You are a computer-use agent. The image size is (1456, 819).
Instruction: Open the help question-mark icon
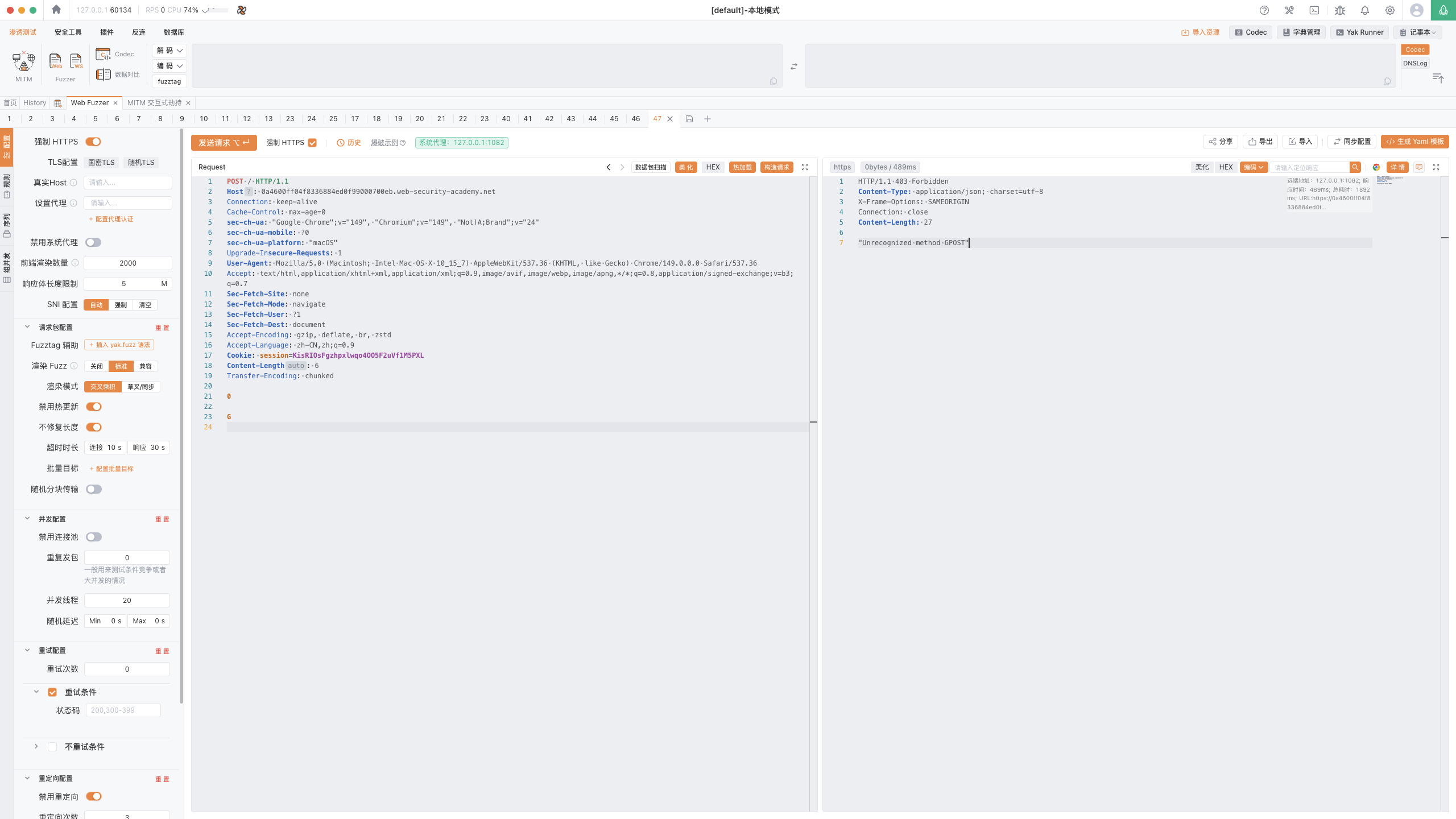tap(1264, 10)
